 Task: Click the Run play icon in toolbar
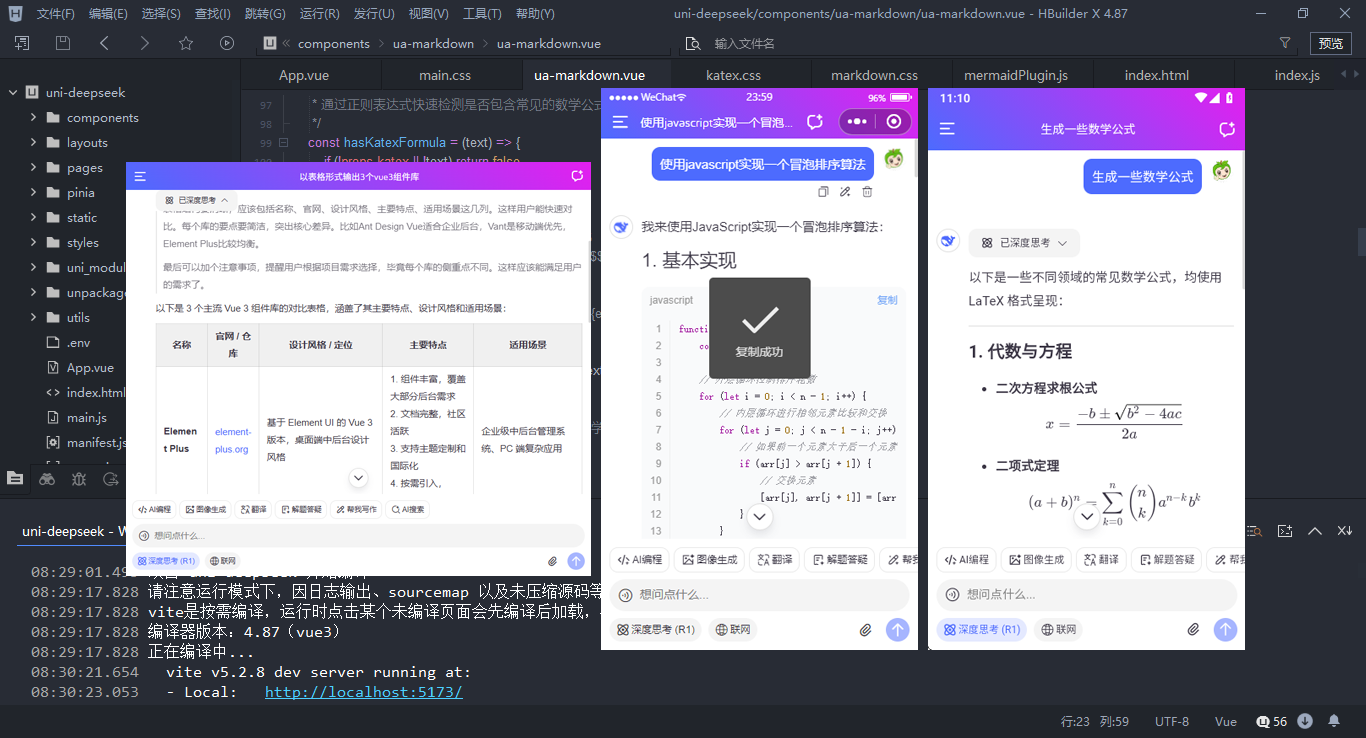(x=227, y=43)
